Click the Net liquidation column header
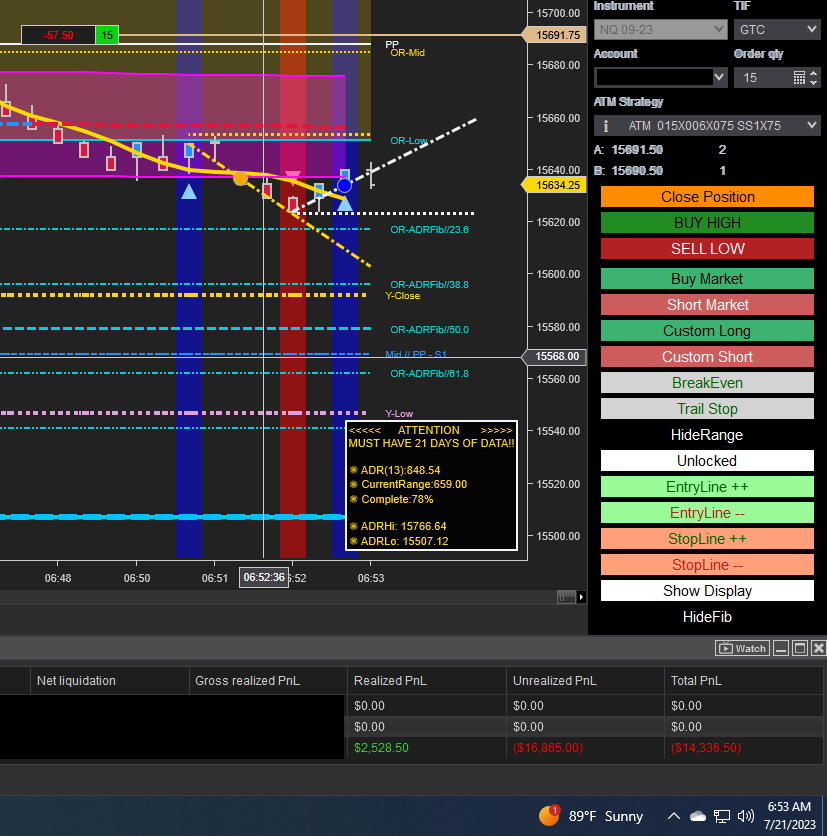The image size is (827, 836). pyautogui.click(x=109, y=681)
